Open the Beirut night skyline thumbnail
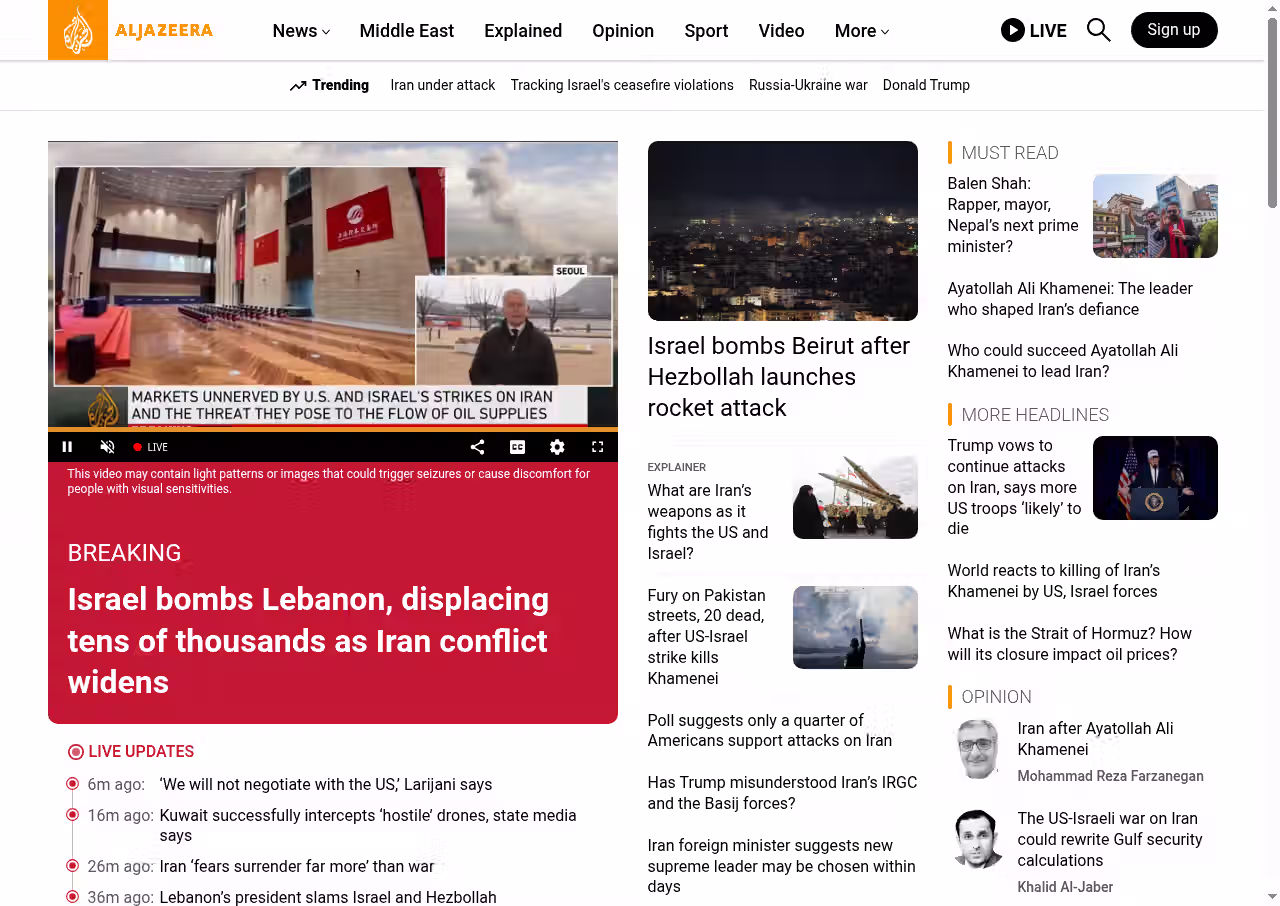Viewport: 1280px width, 906px height. click(x=782, y=231)
